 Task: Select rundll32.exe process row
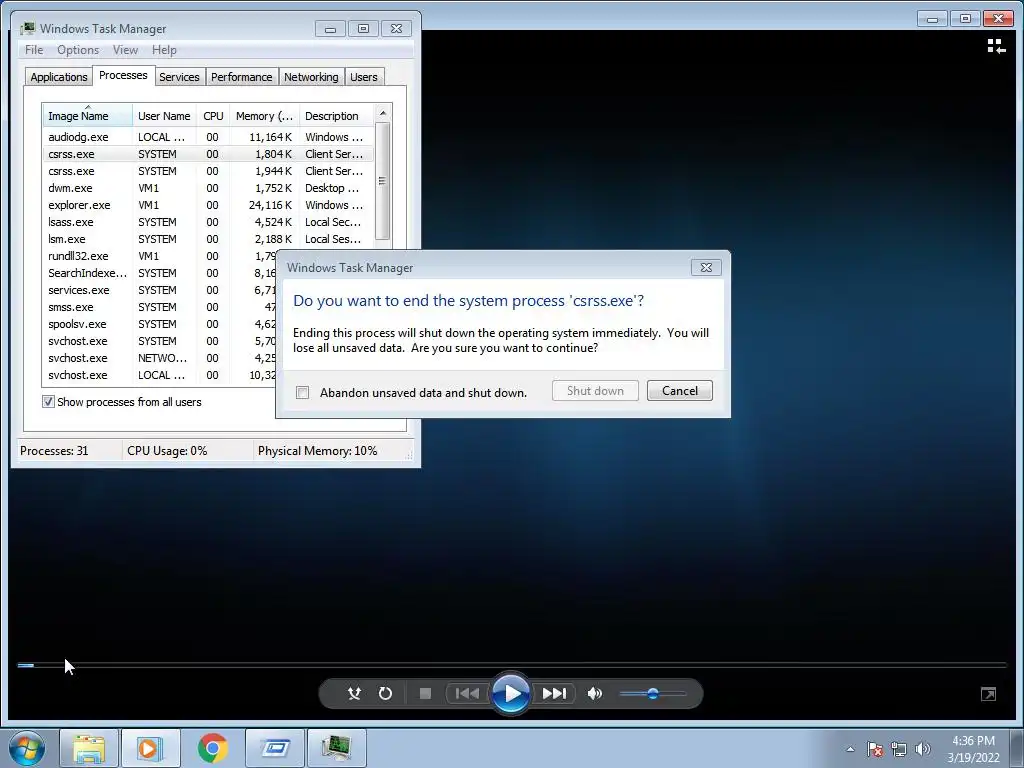coord(159,255)
